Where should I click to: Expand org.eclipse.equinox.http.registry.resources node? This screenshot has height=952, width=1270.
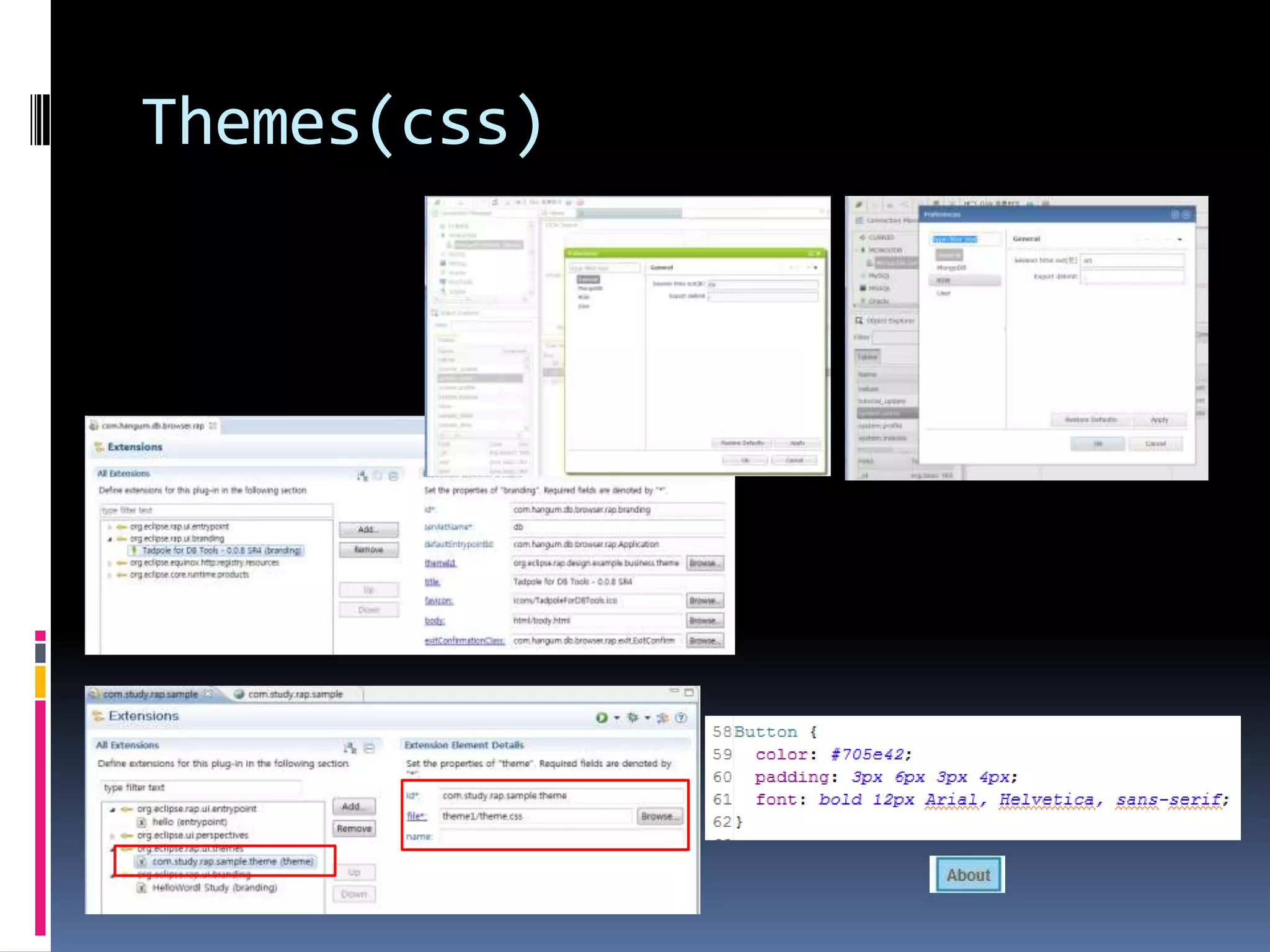click(110, 563)
